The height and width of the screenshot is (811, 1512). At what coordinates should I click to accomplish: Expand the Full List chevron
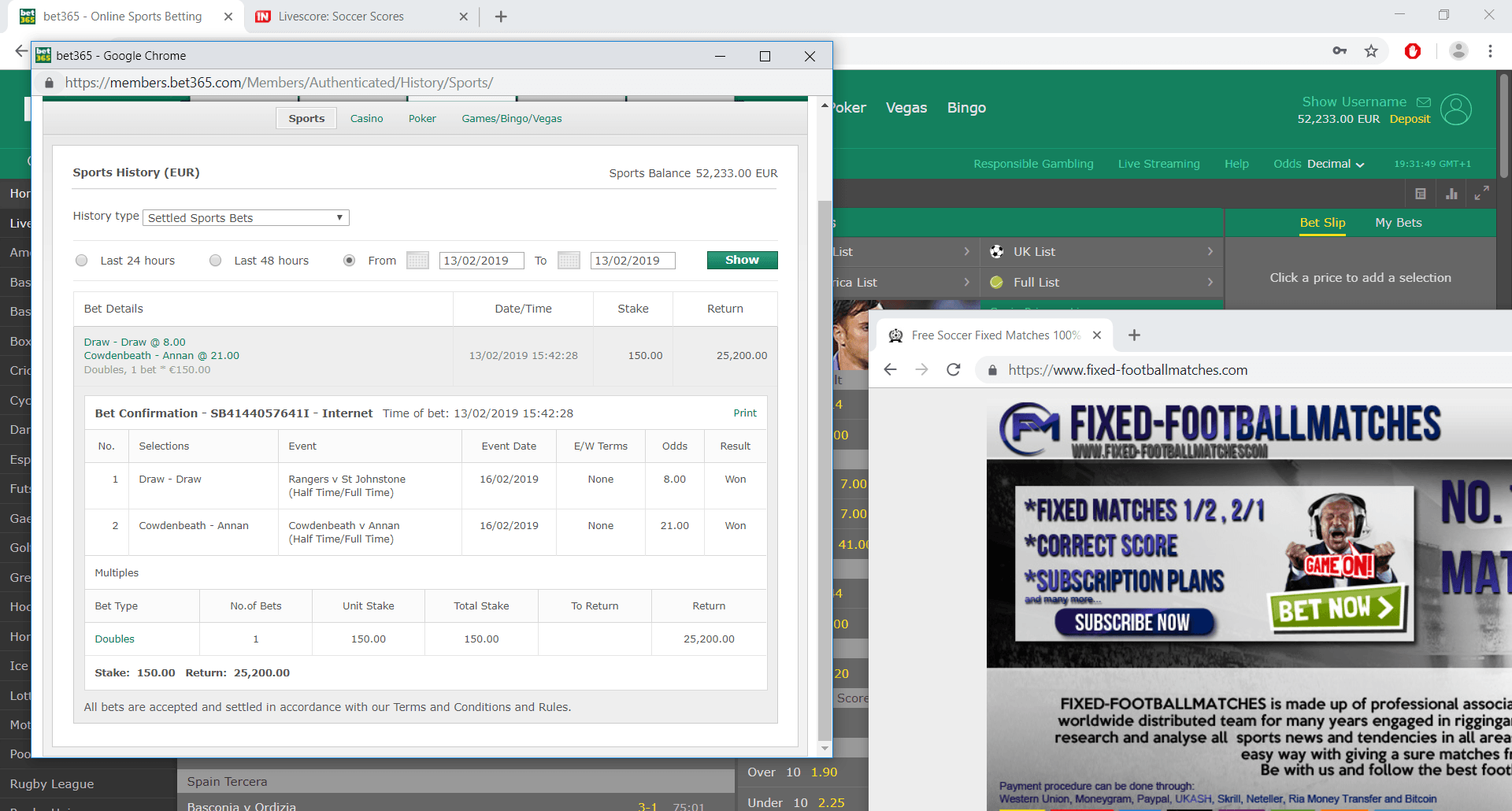[1210, 282]
